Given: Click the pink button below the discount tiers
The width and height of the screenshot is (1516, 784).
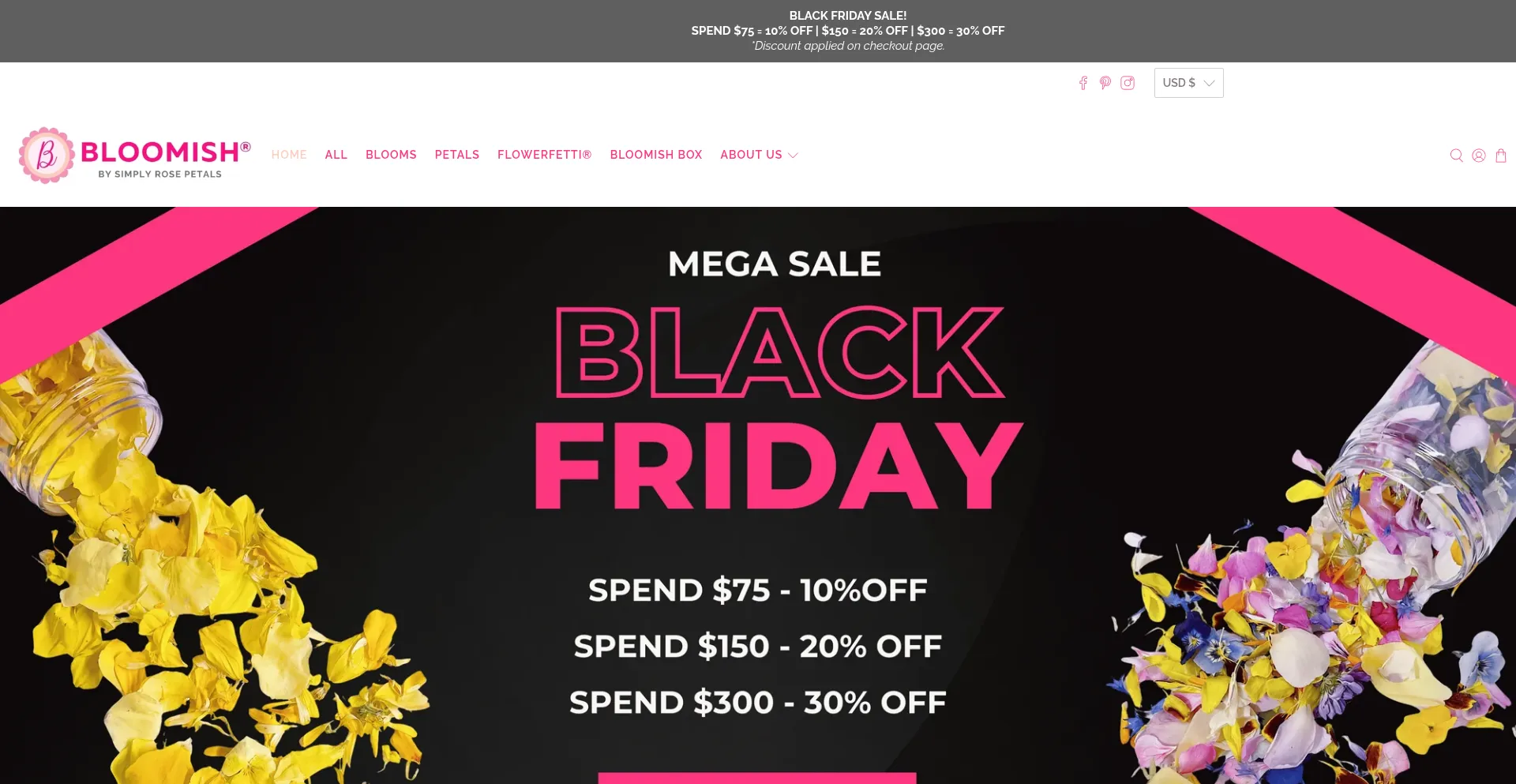Looking at the screenshot, I should (x=757, y=778).
